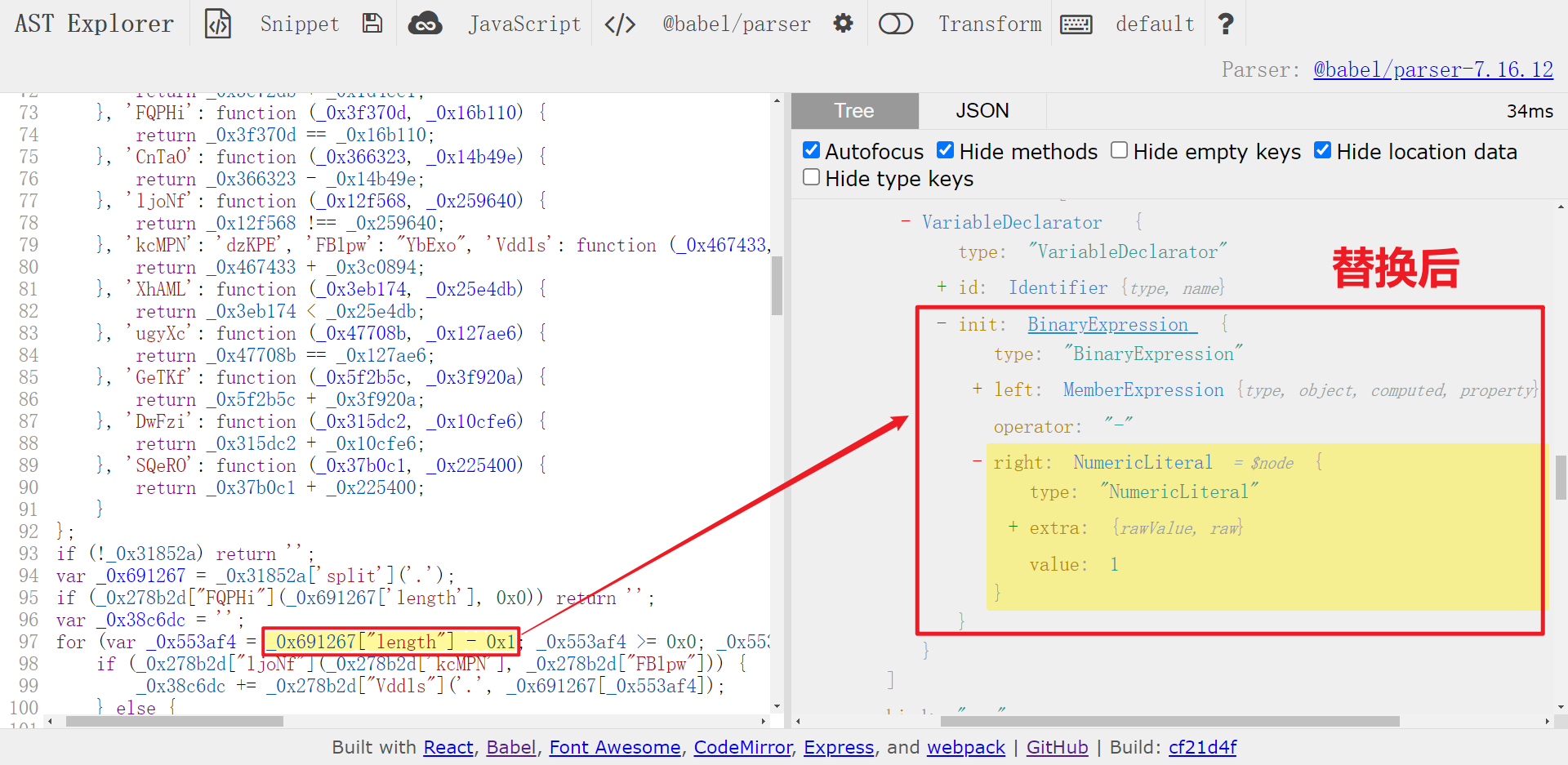This screenshot has width=1568, height=765.
Task: Click the operator "-" row
Action: coord(1063,426)
